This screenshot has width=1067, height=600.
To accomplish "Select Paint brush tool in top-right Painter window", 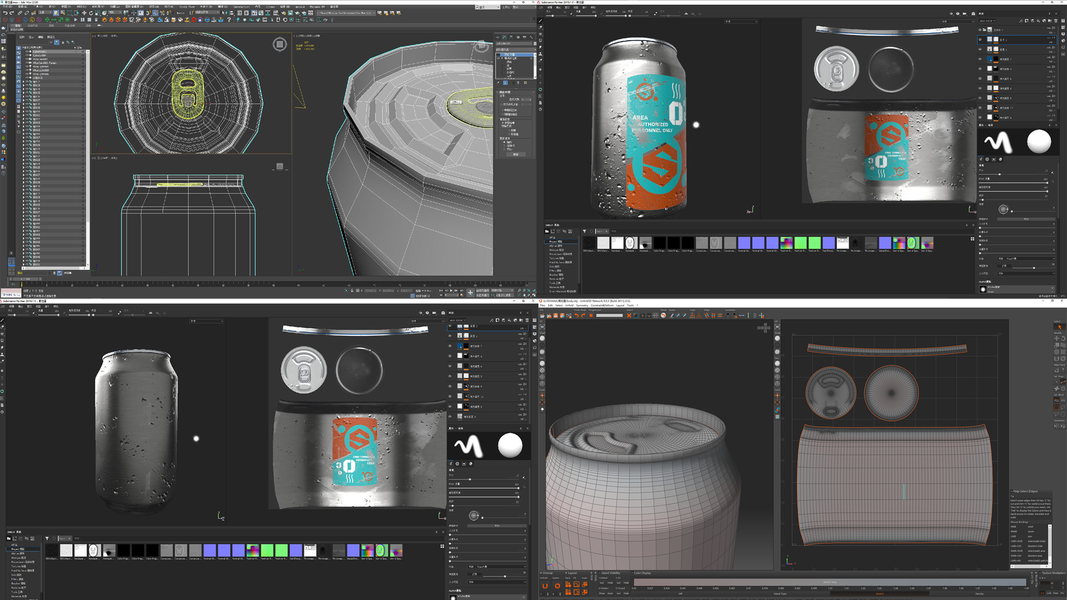I will [540, 20].
